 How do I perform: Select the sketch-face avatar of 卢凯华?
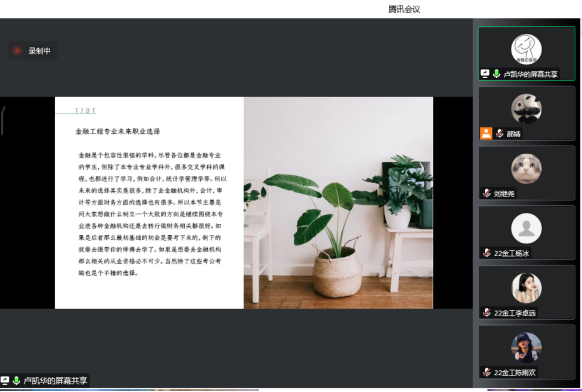[526, 49]
